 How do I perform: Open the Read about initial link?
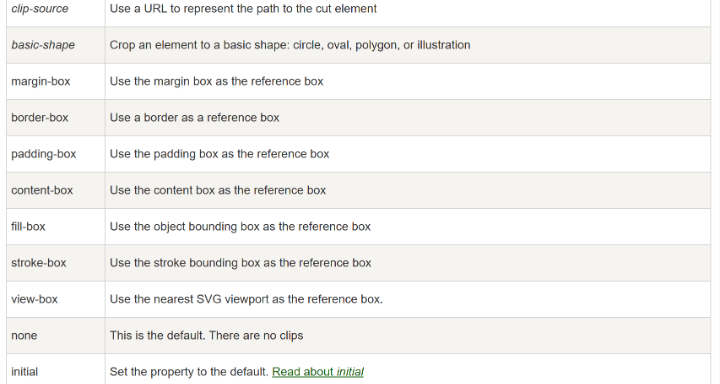click(x=318, y=372)
